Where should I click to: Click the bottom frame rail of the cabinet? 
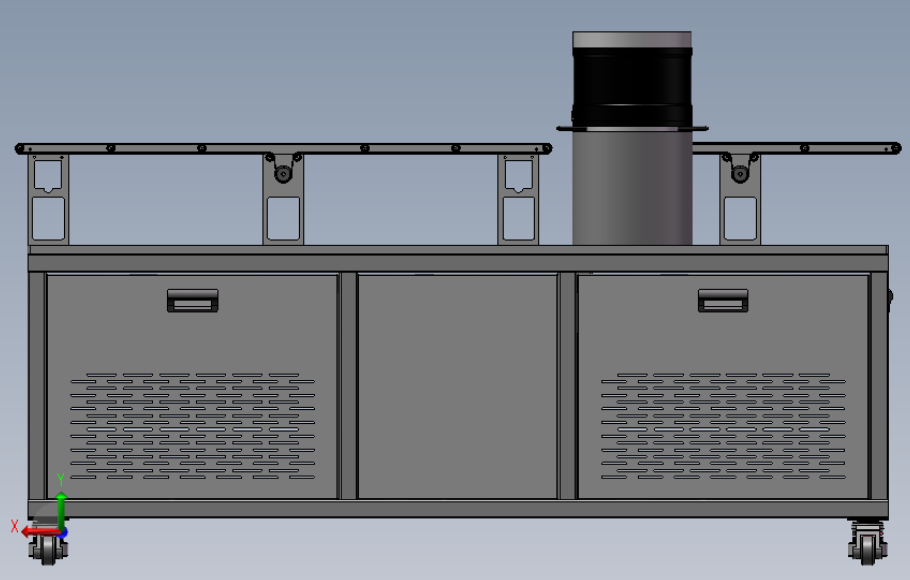pos(458,509)
